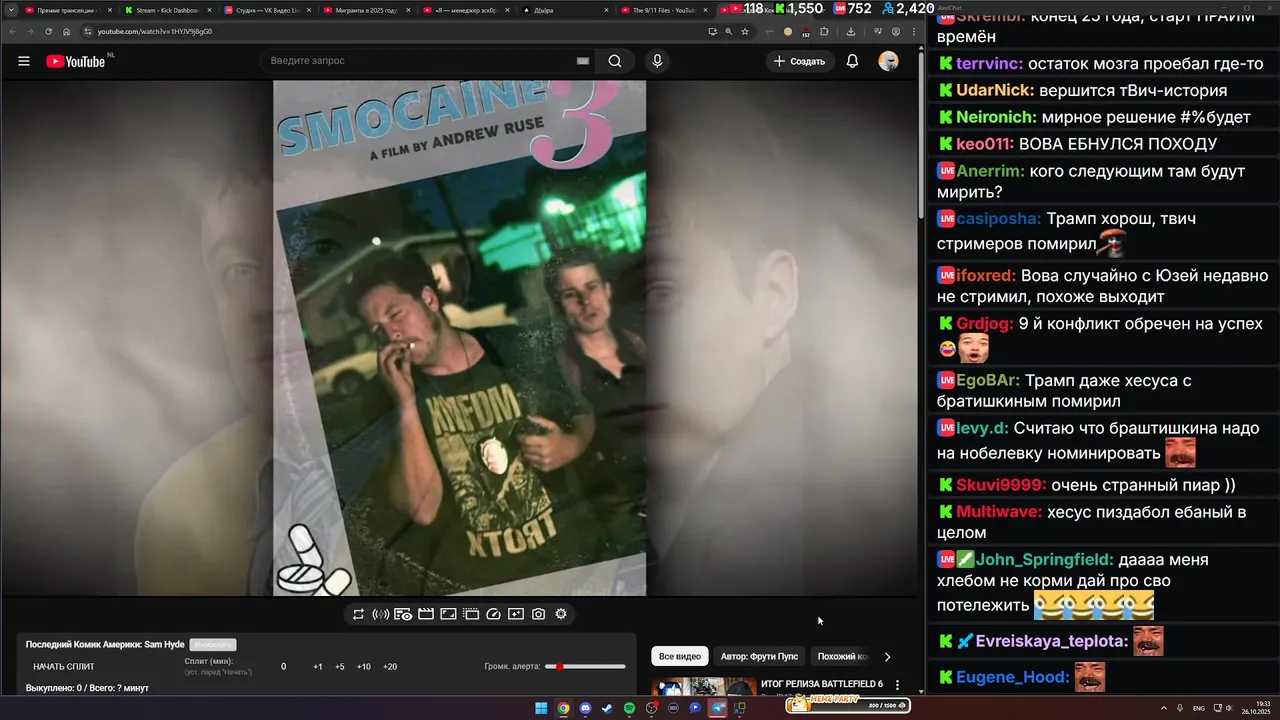Go to YouTube home via logo

75,61
